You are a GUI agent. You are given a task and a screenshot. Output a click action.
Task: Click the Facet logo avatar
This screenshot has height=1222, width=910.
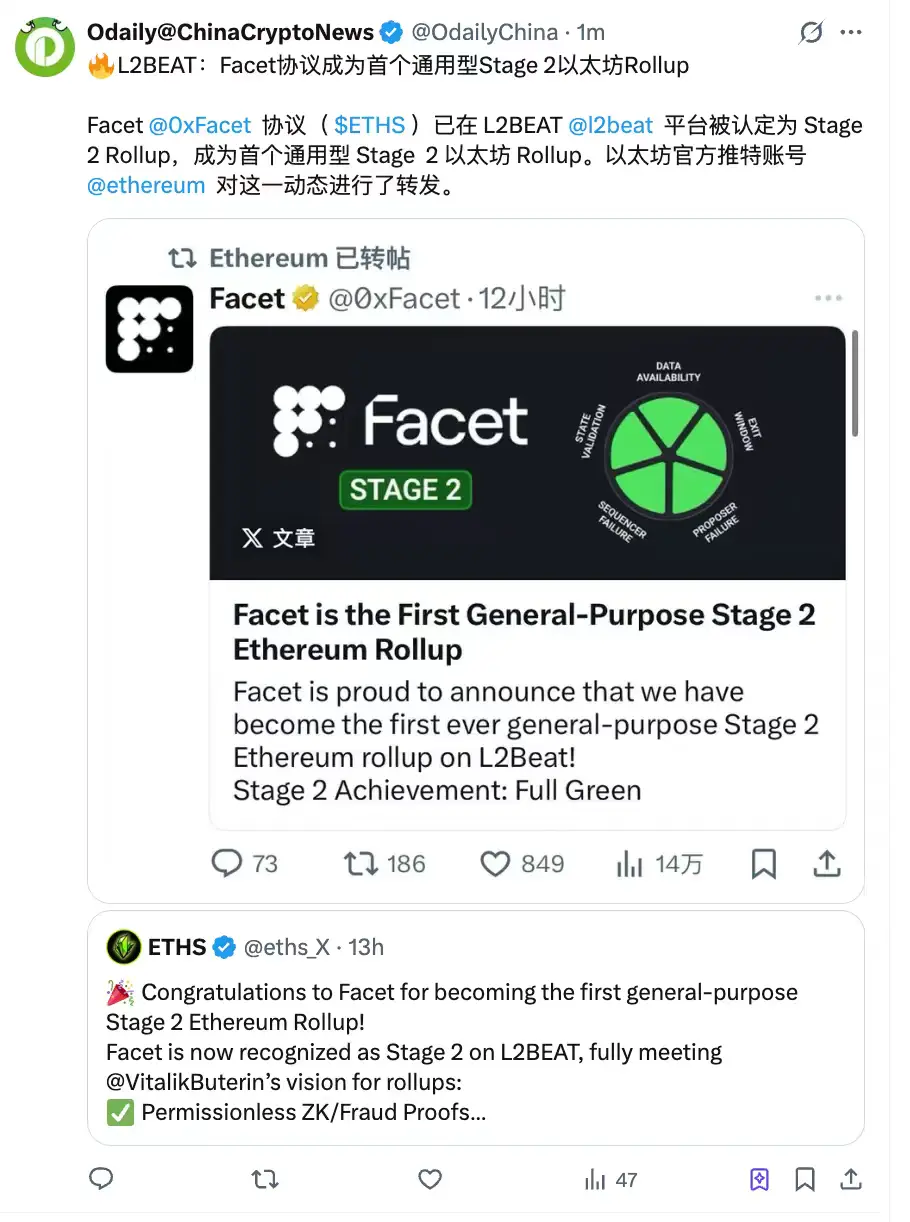149,329
